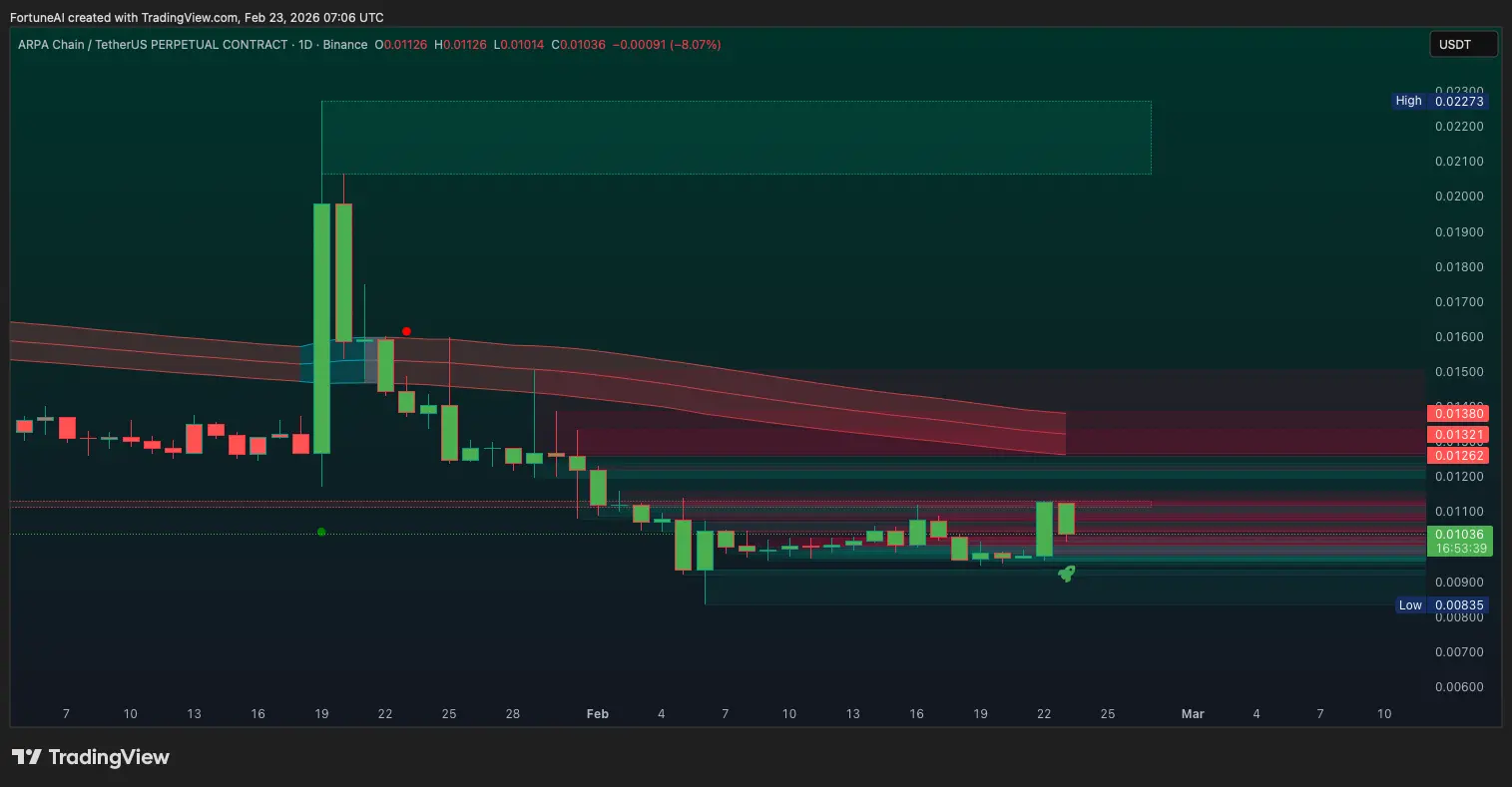Click the 0.00600 price axis label
The height and width of the screenshot is (787, 1512).
click(1459, 687)
